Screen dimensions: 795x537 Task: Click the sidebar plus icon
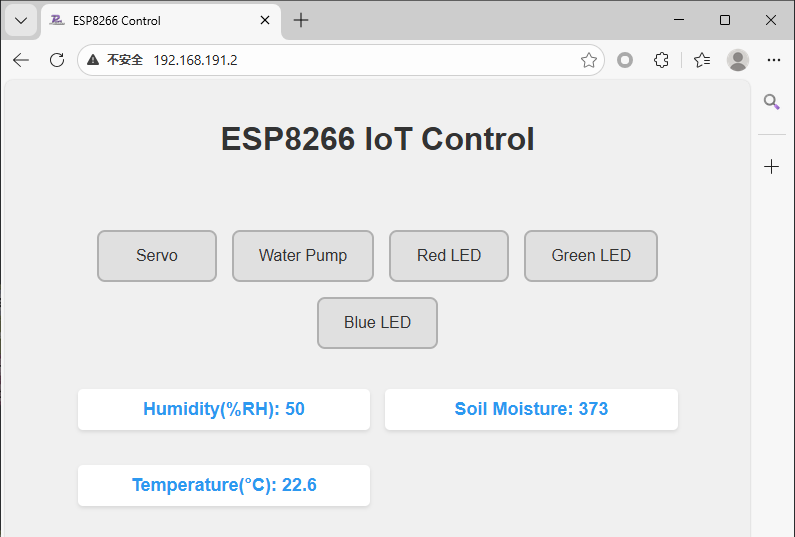pos(771,166)
